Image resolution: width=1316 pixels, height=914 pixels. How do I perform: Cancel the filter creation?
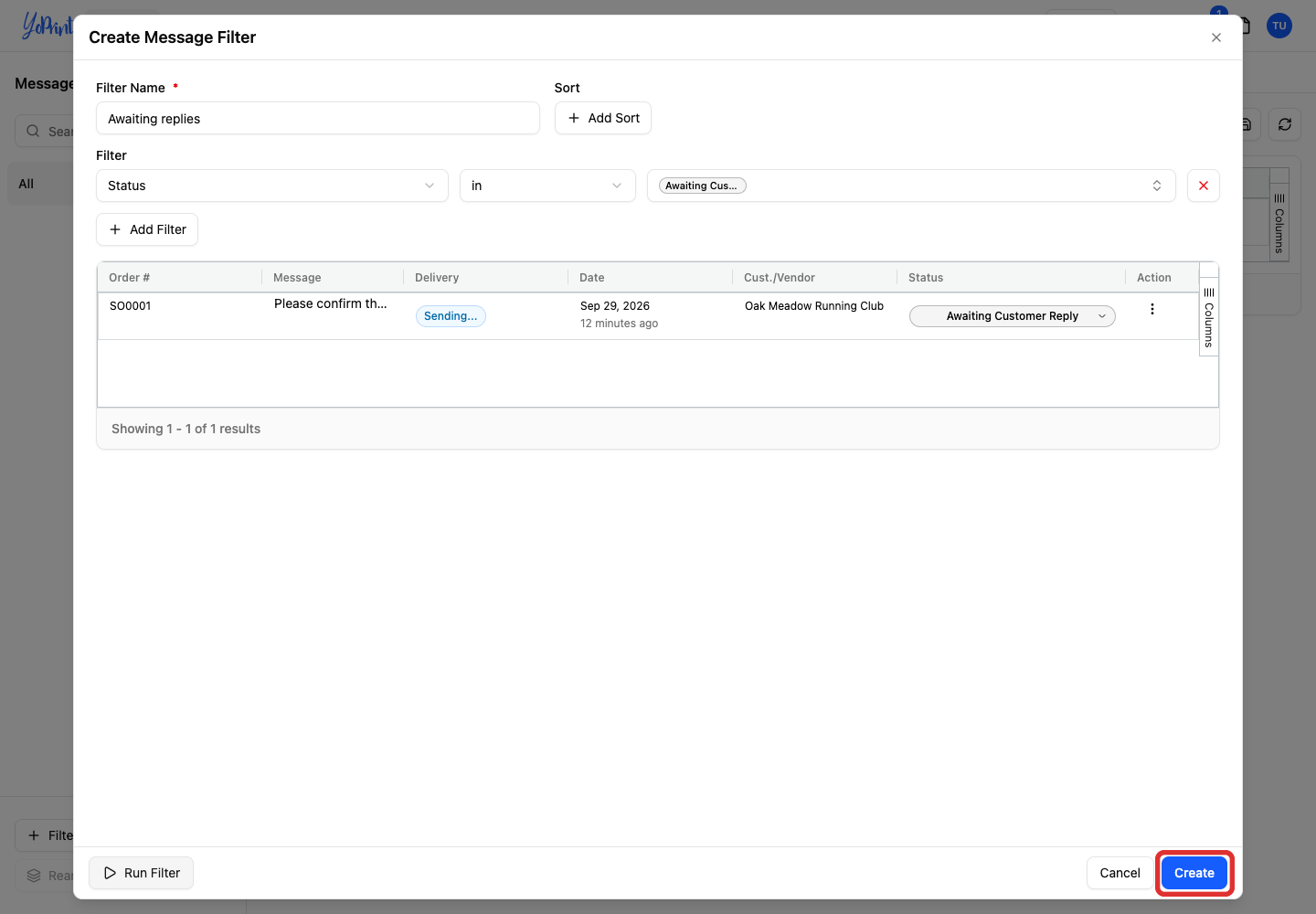tap(1120, 873)
